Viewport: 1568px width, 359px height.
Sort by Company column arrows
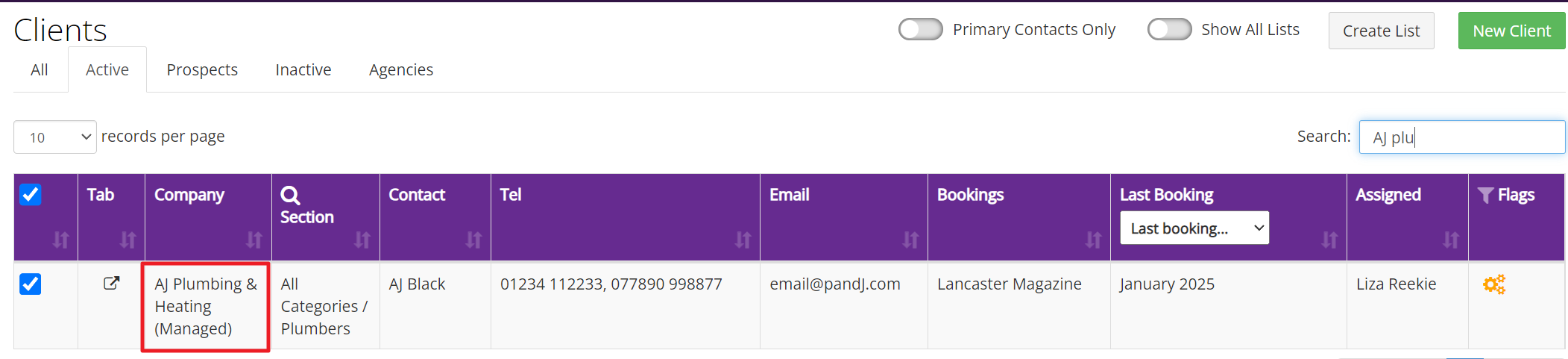(x=254, y=240)
